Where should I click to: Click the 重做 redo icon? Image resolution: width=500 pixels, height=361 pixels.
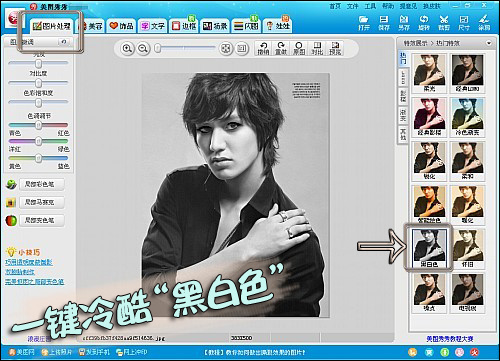(281, 49)
